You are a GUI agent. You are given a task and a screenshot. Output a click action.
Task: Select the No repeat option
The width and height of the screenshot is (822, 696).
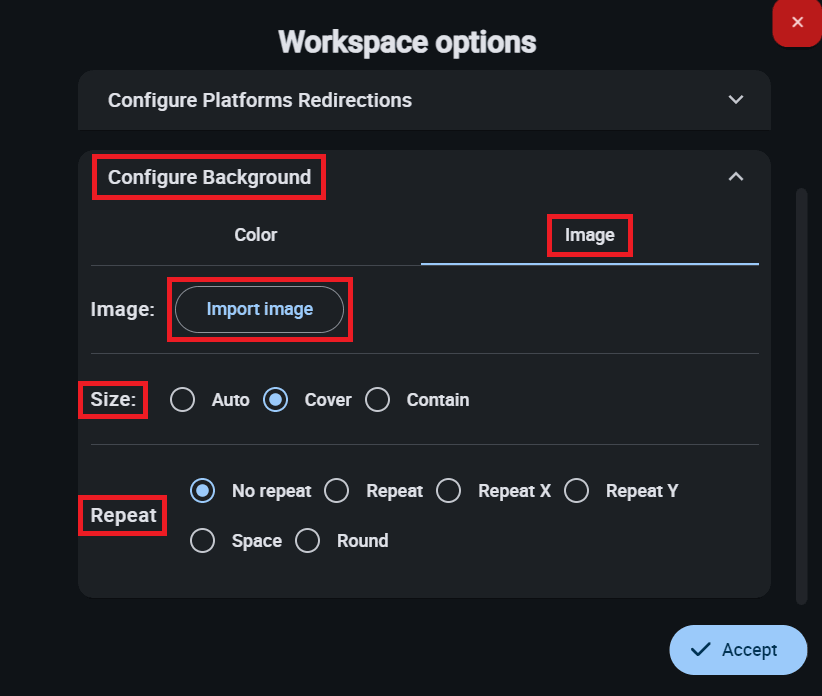click(203, 491)
